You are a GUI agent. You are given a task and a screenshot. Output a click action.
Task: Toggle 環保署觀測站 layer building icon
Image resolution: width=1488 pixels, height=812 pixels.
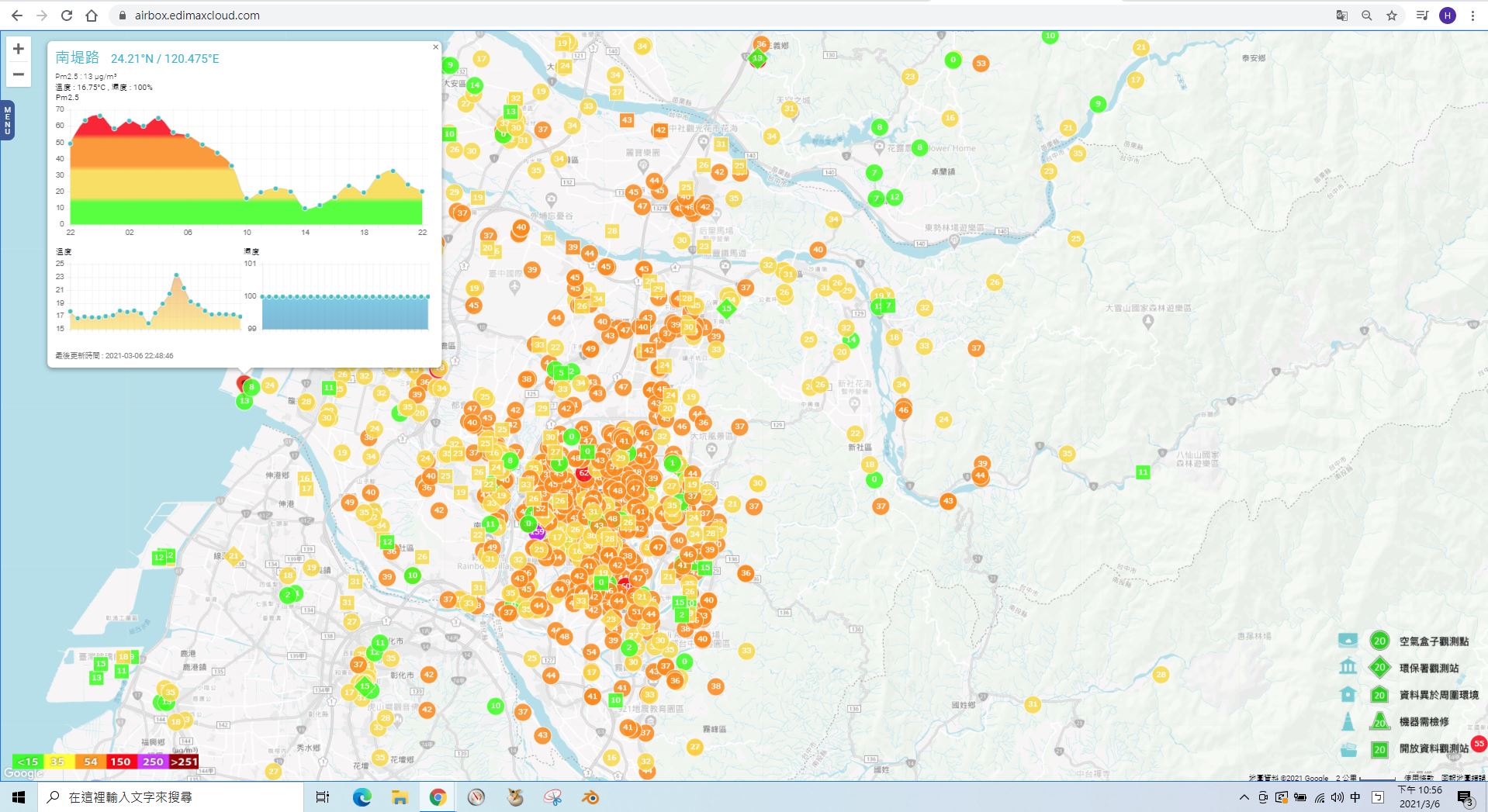point(1348,667)
